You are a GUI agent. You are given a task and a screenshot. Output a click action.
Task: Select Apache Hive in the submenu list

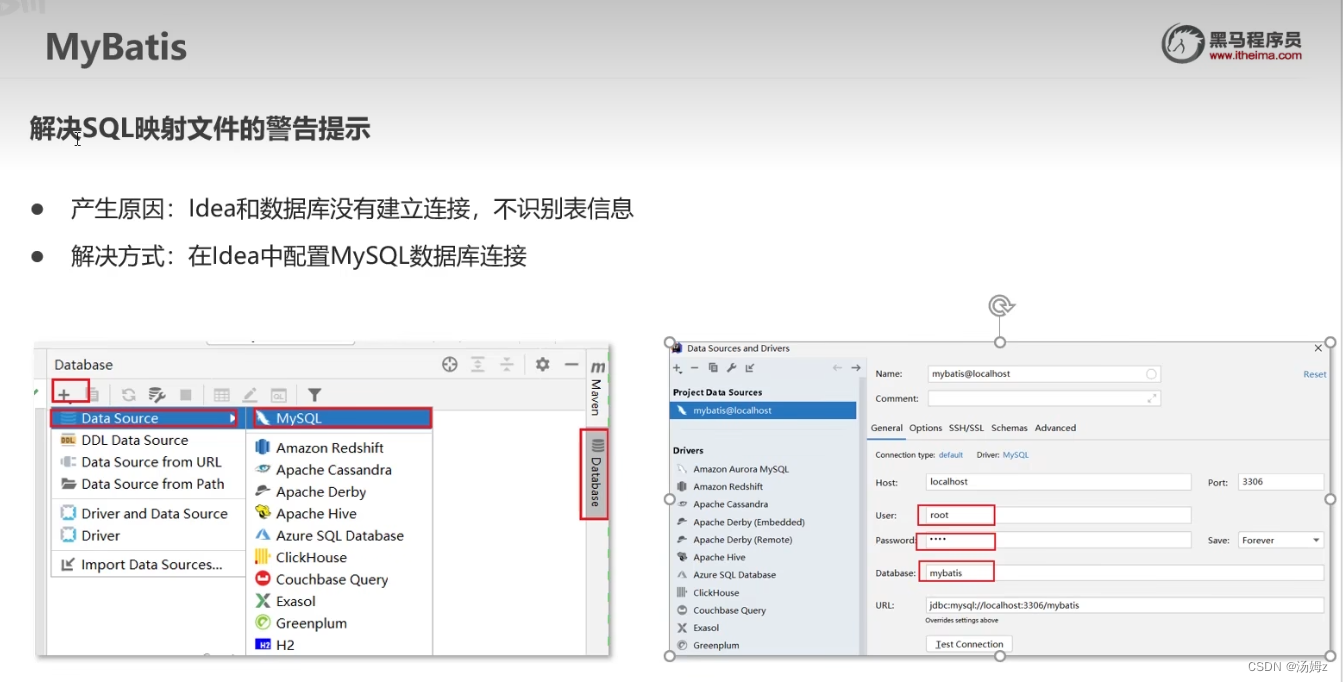(x=340, y=514)
